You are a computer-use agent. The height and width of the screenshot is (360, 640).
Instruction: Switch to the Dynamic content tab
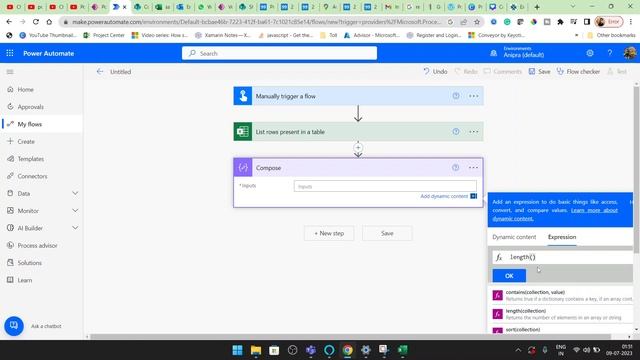pyautogui.click(x=514, y=237)
